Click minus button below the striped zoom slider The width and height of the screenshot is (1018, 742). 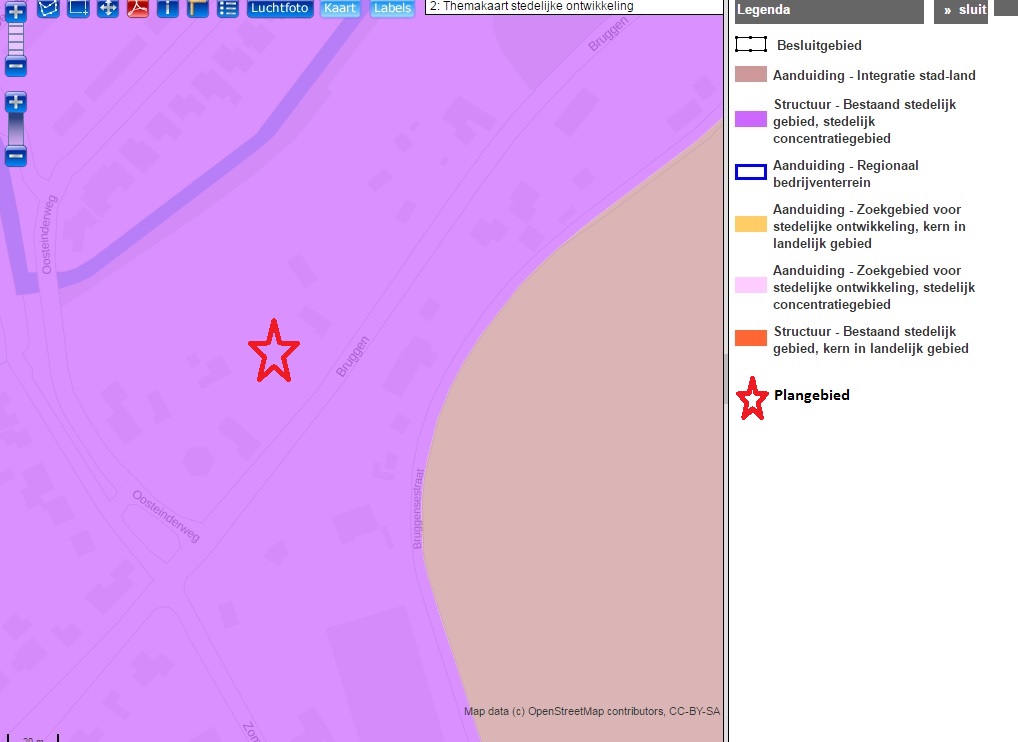coord(16,66)
